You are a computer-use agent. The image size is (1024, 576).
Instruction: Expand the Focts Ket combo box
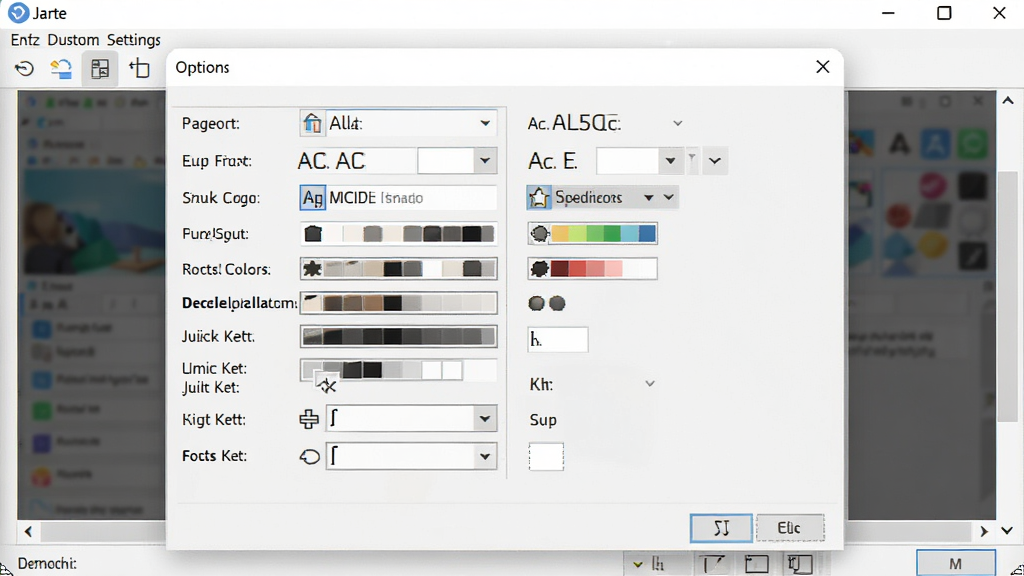coord(485,456)
